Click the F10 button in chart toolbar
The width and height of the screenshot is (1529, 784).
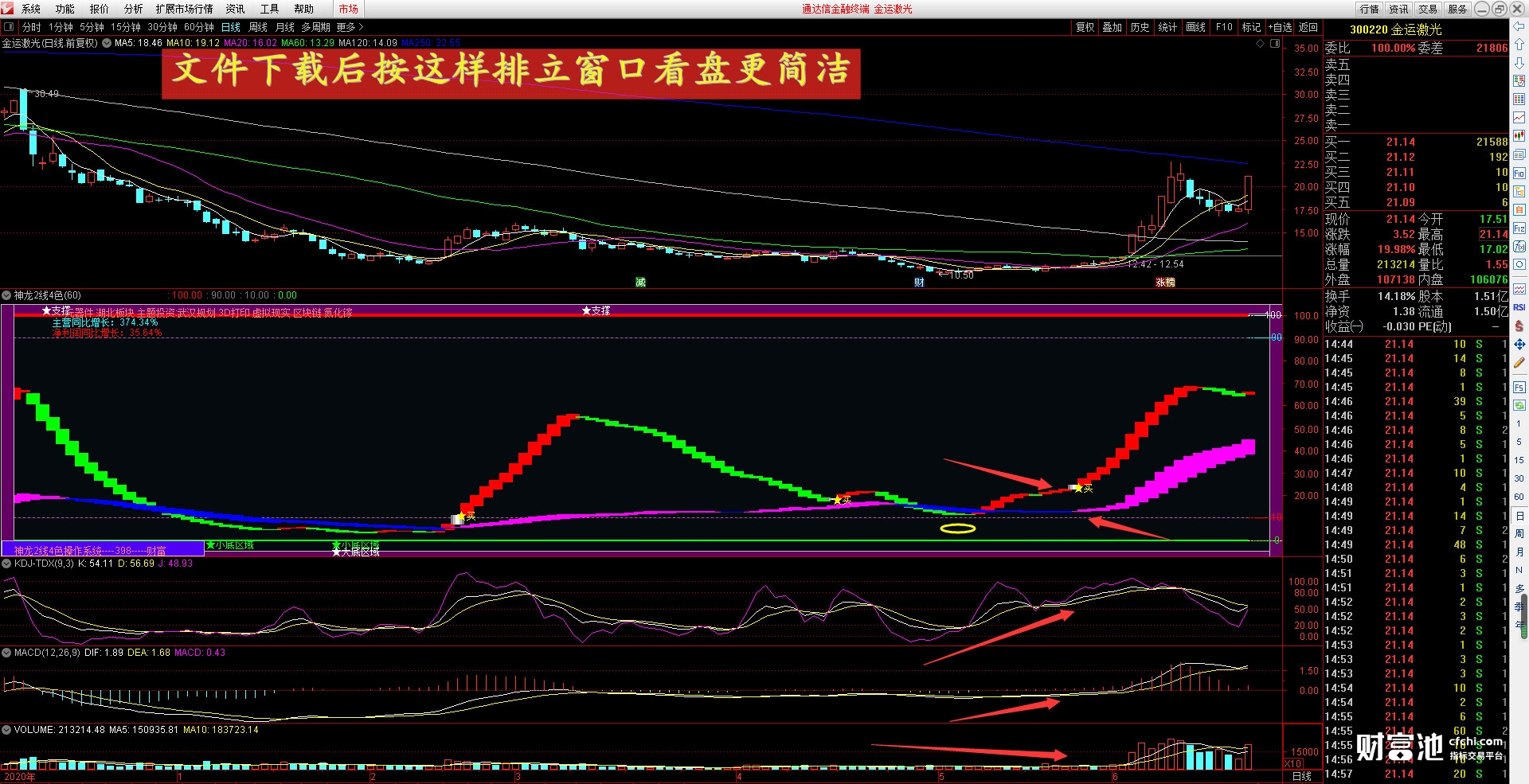1224,27
